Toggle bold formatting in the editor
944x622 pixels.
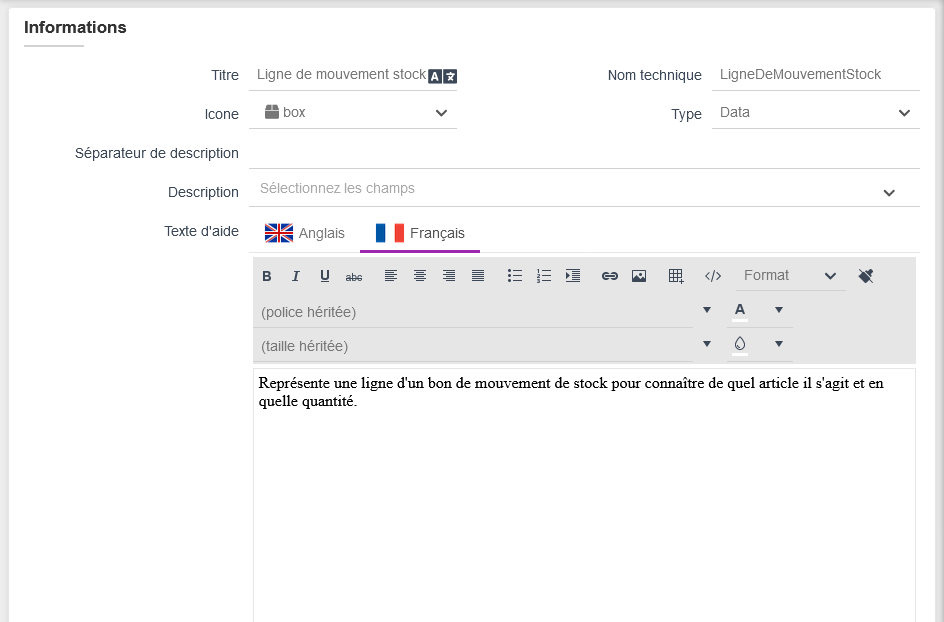tap(267, 276)
